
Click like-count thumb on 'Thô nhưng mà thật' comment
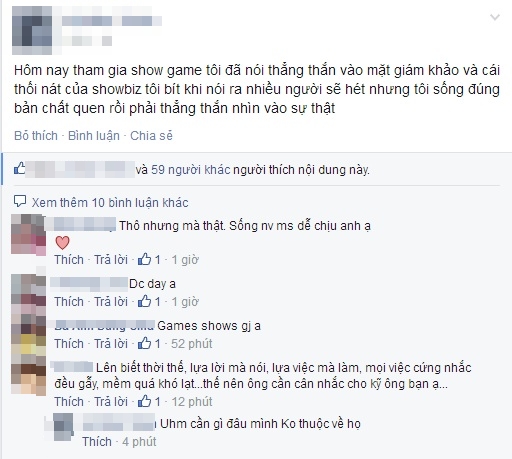pos(144,259)
